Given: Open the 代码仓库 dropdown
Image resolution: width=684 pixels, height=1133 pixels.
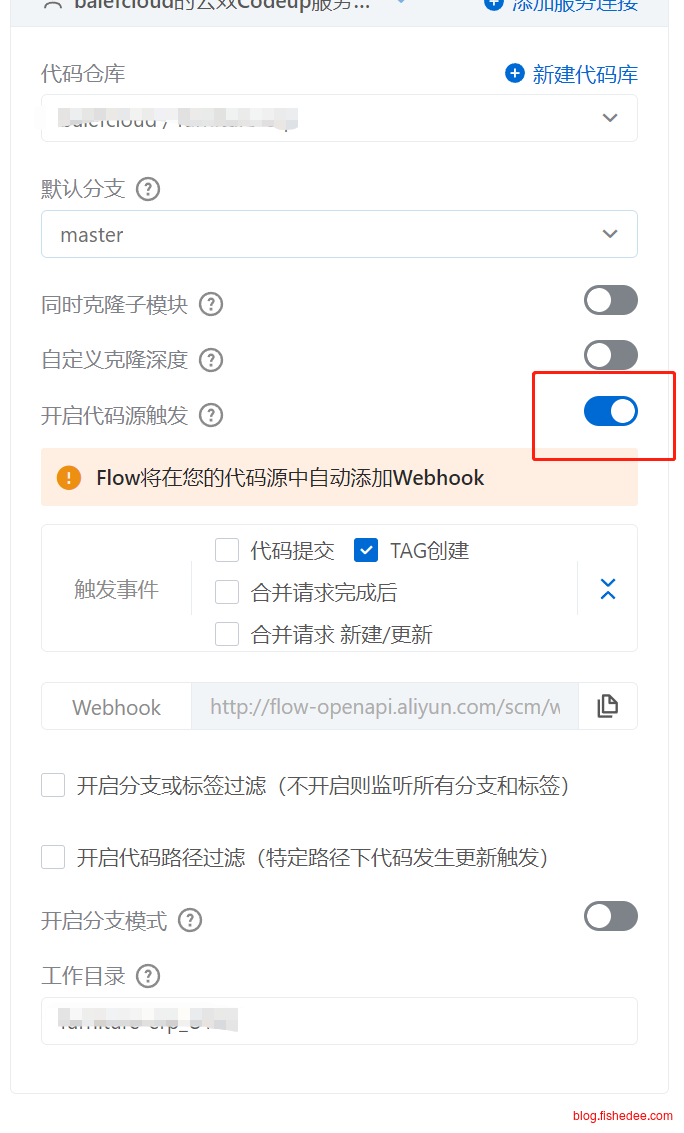Looking at the screenshot, I should point(339,118).
